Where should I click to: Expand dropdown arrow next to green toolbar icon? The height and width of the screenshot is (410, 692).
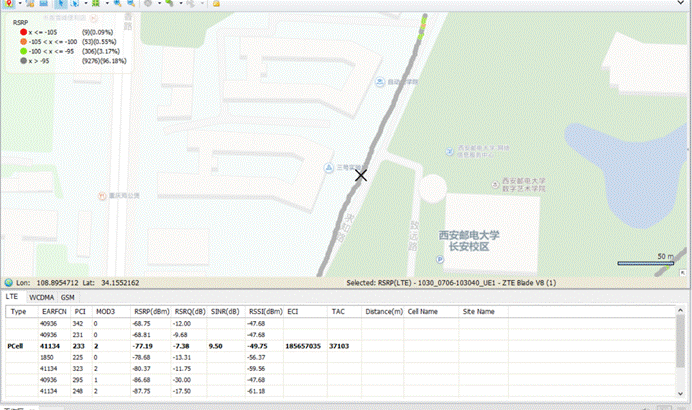point(105,4)
